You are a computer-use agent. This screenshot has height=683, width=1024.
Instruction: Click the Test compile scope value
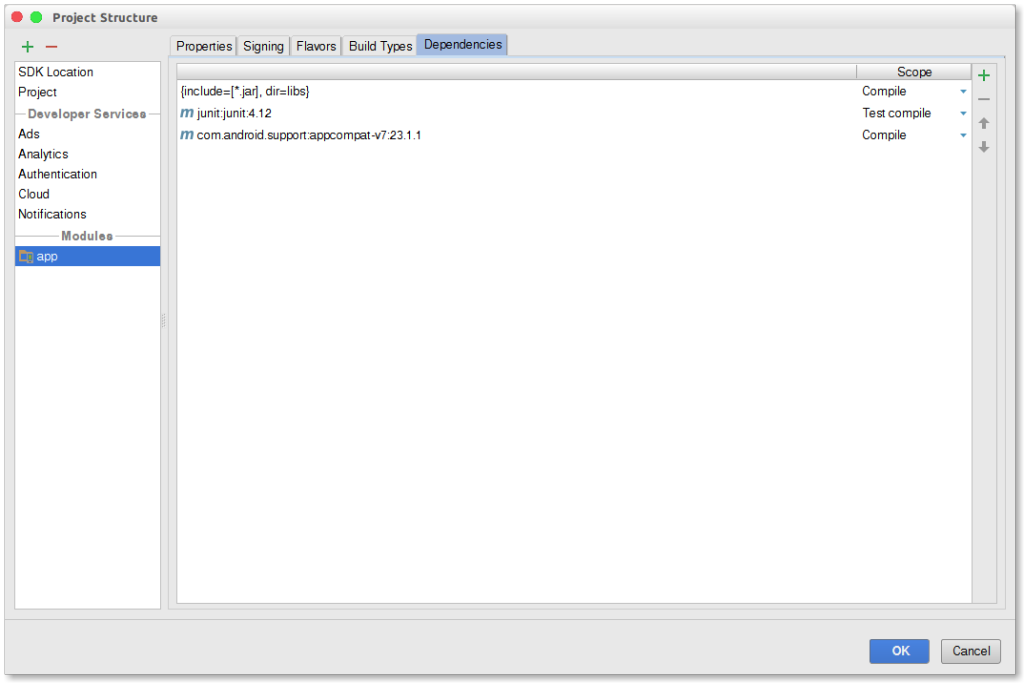[x=896, y=113]
